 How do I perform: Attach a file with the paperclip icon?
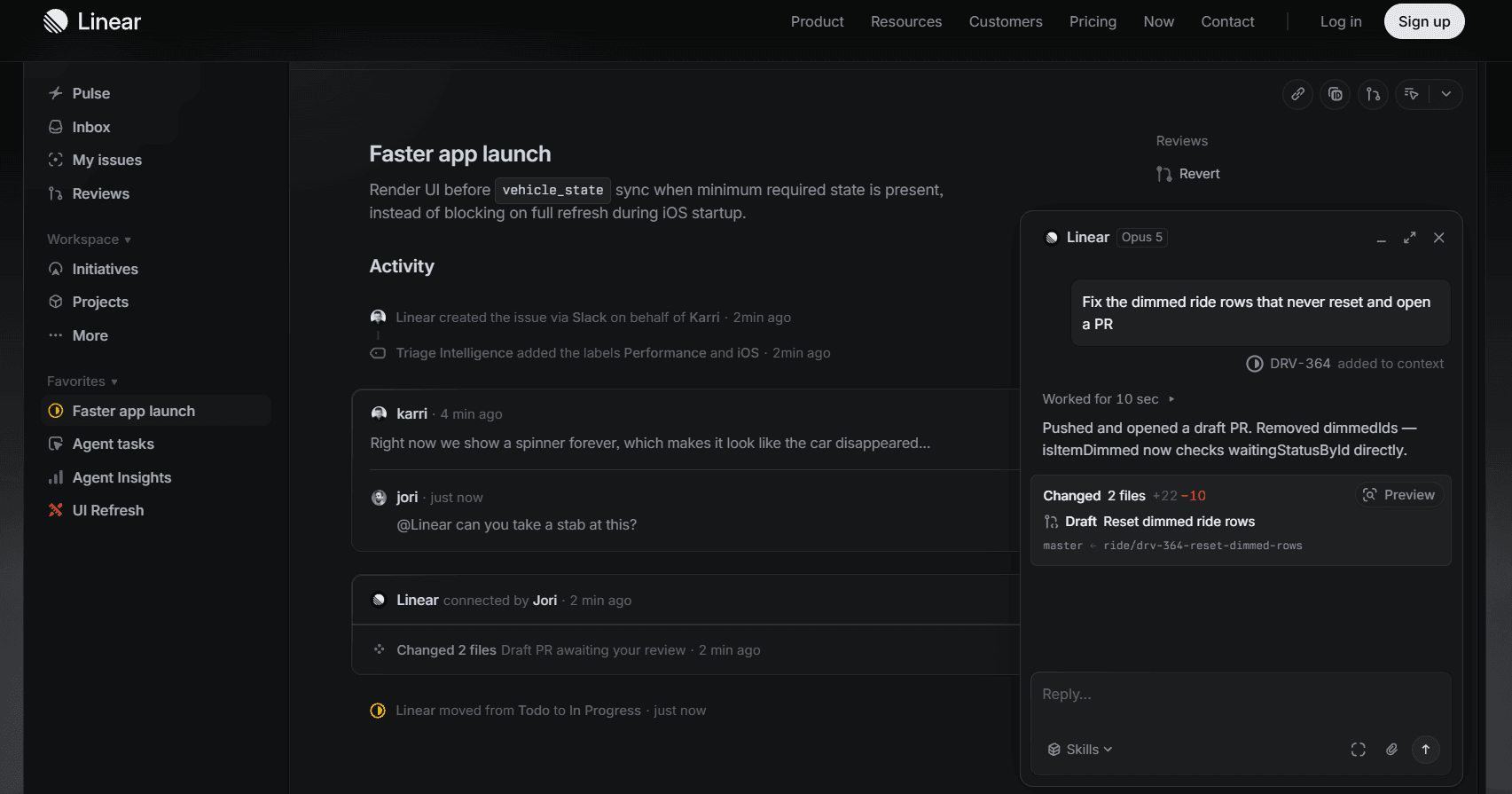click(1392, 750)
